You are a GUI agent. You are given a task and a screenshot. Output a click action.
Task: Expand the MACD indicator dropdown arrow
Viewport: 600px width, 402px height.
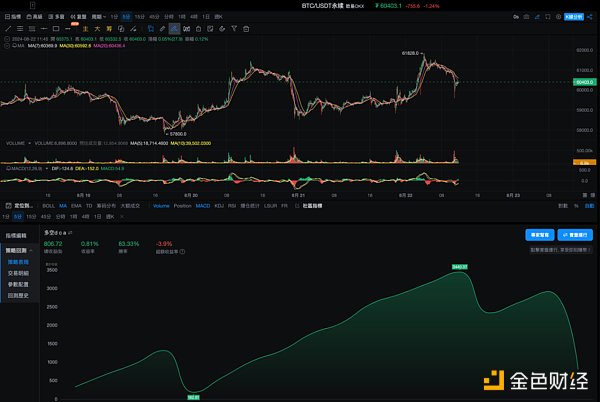click(47, 168)
